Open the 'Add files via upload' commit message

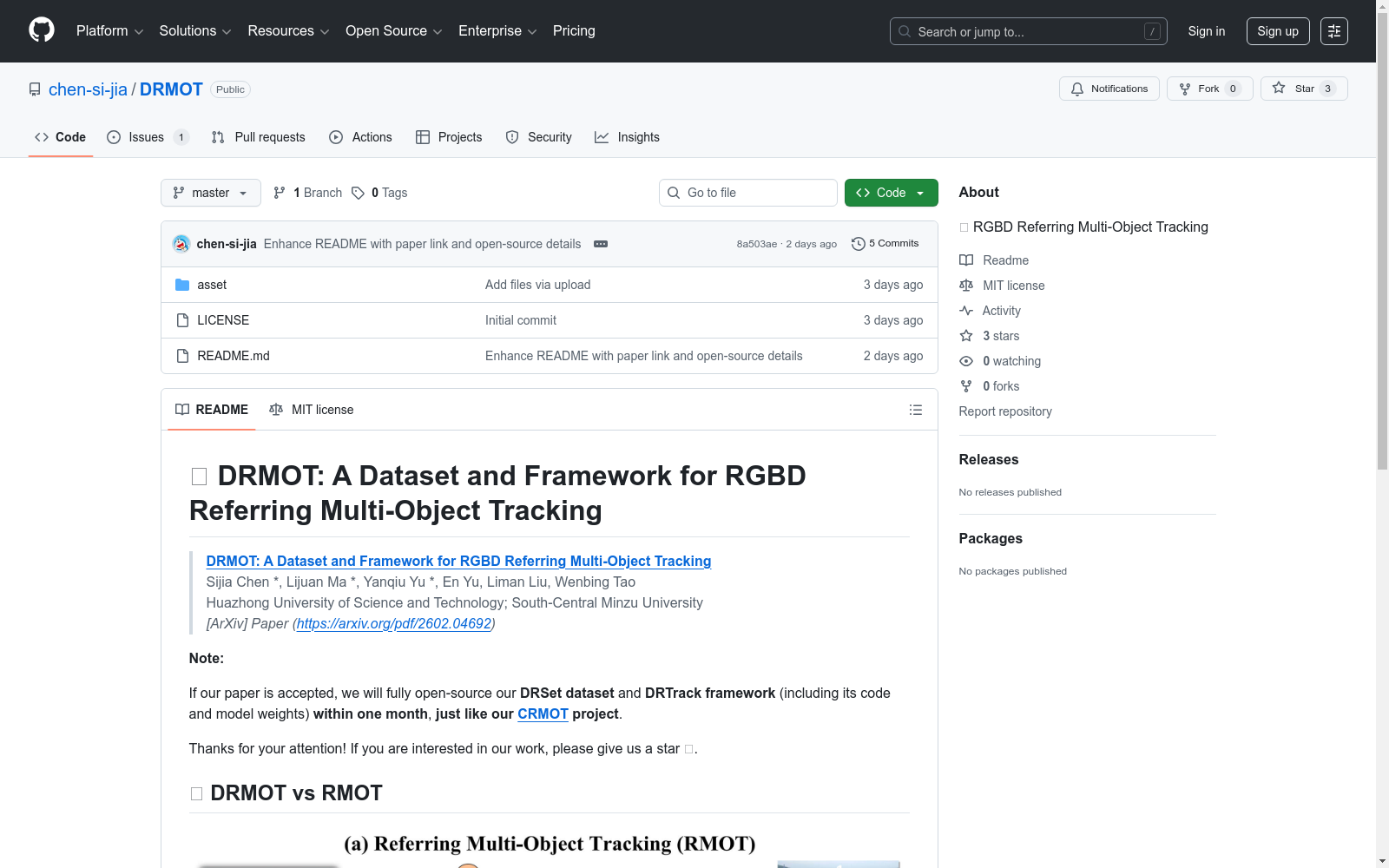538,285
